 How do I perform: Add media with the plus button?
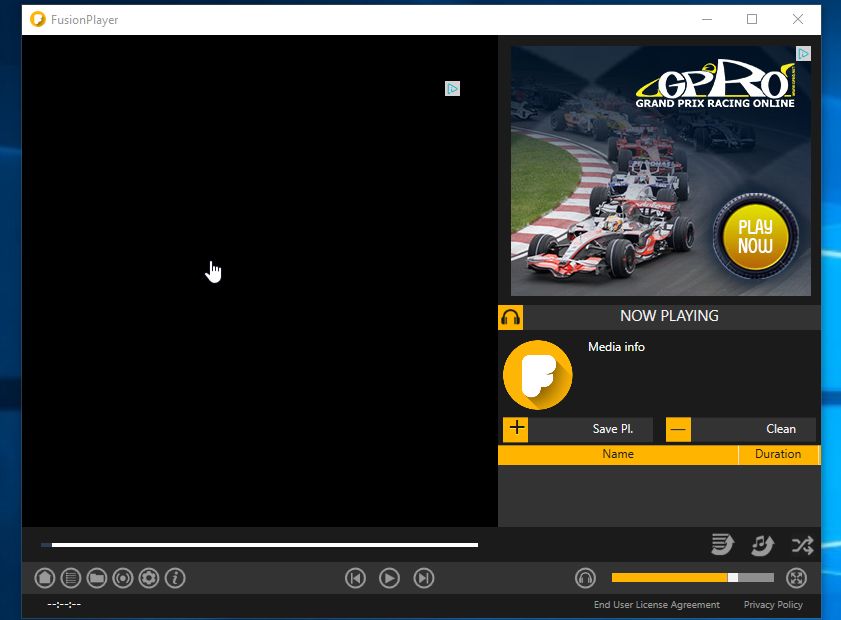(x=516, y=430)
